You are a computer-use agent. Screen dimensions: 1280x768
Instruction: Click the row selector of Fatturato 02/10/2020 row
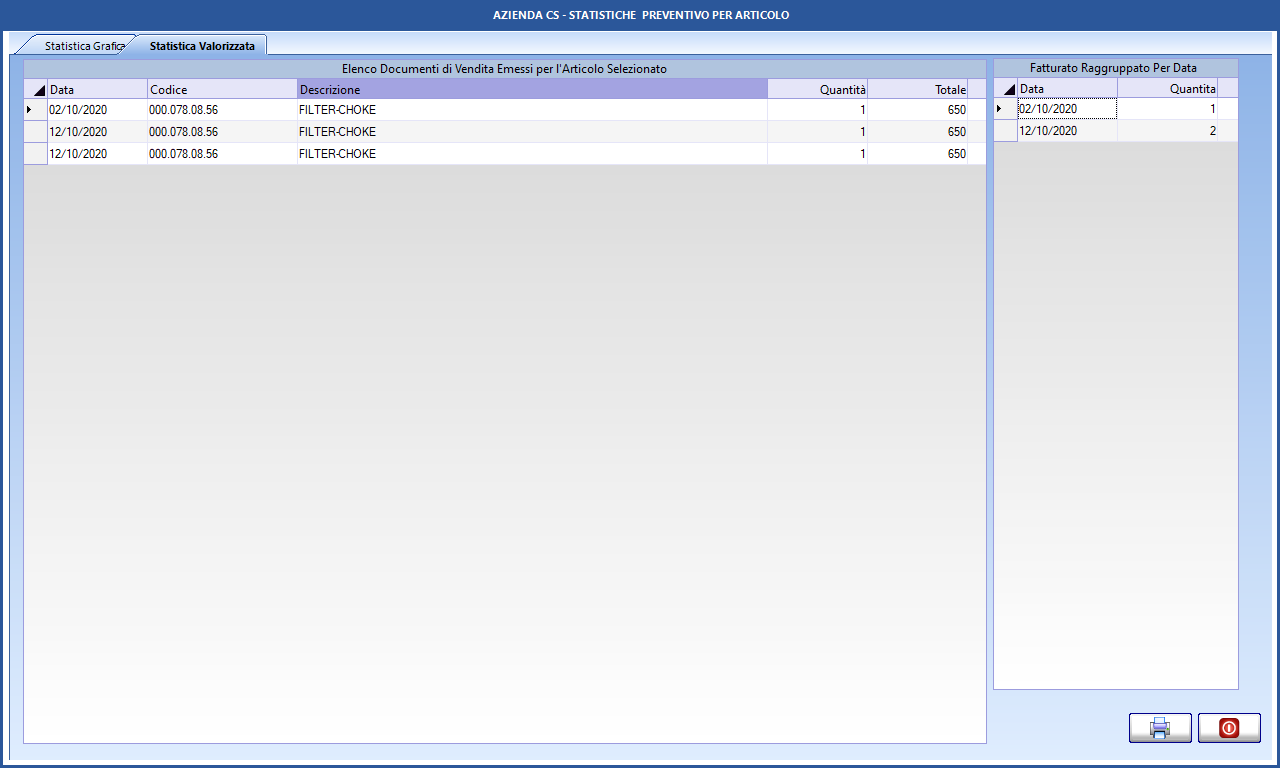click(1006, 109)
